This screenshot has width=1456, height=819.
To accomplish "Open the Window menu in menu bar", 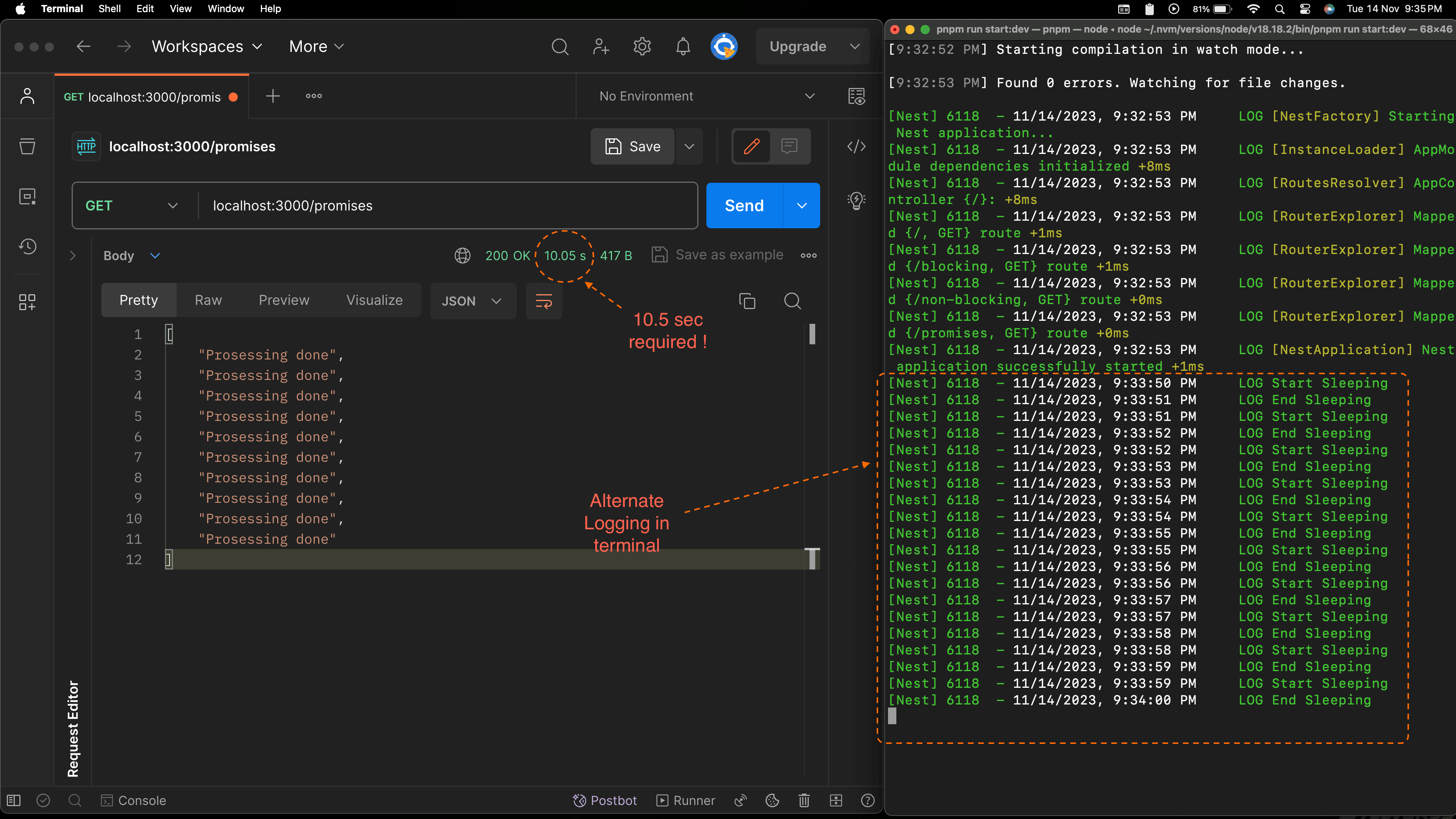I will [226, 8].
